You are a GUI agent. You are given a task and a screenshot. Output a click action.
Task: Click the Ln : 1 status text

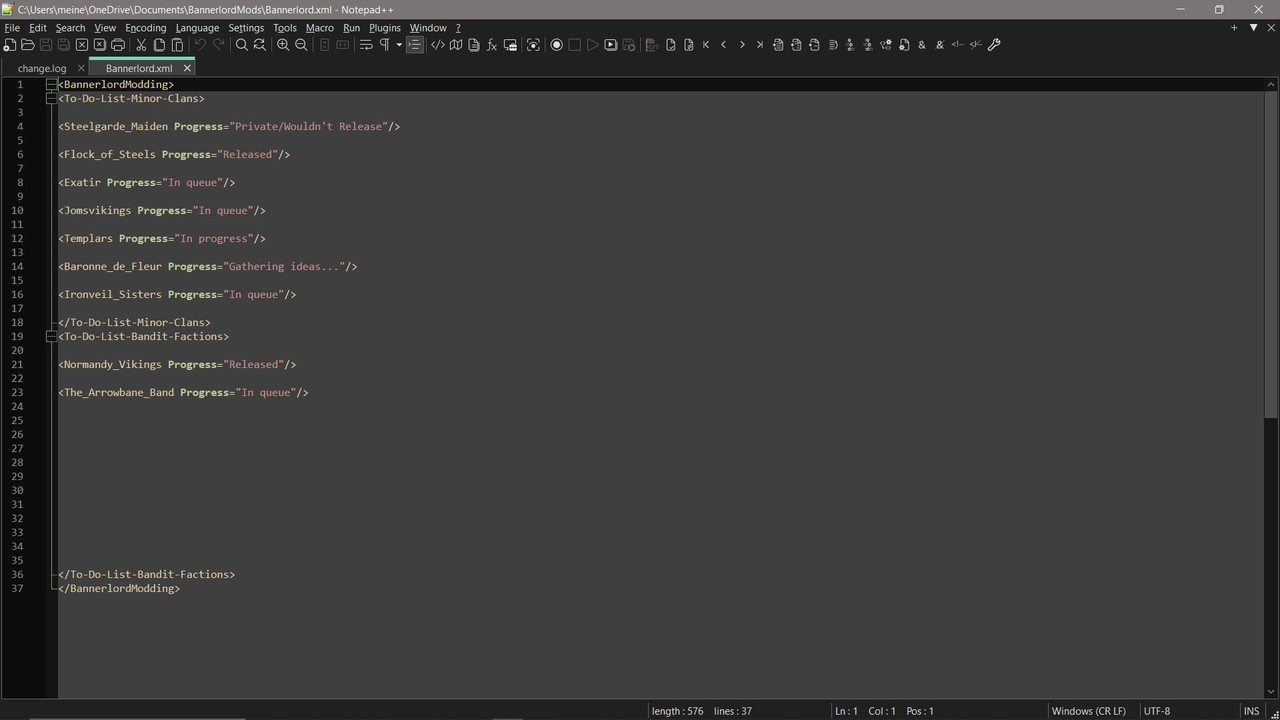tap(846, 711)
